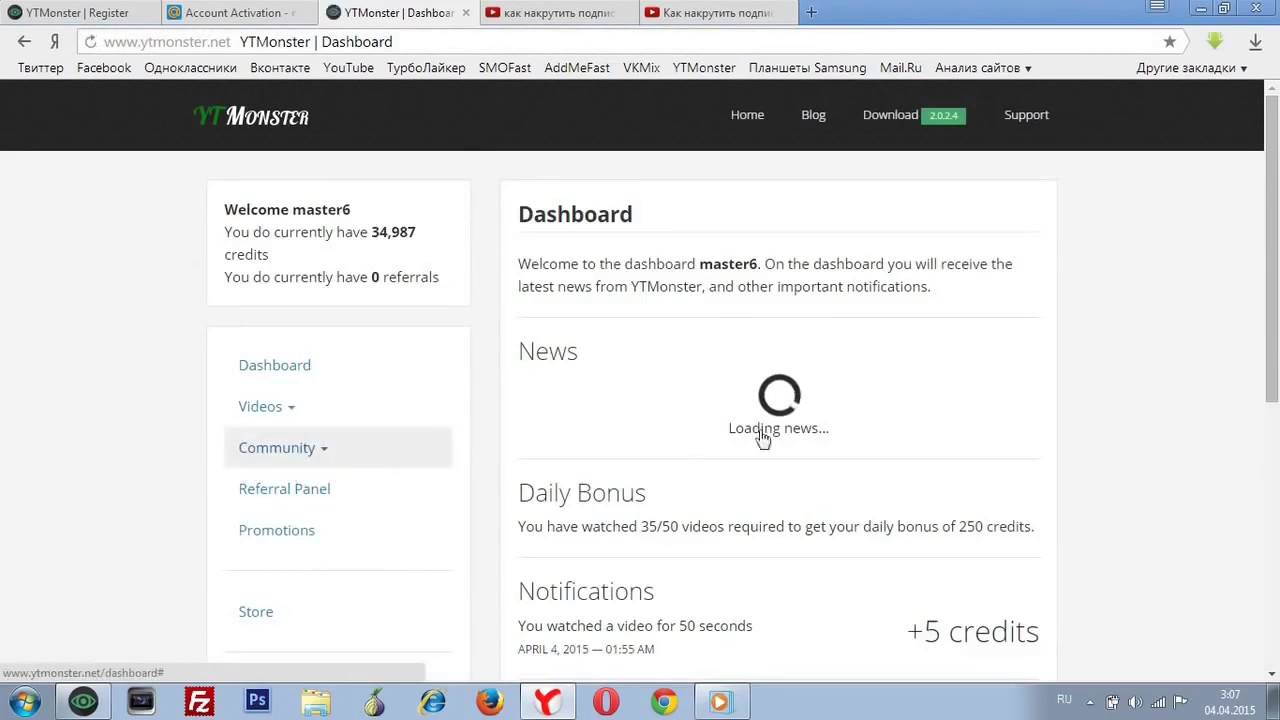Open the Вконтакте bookmark

(280, 68)
